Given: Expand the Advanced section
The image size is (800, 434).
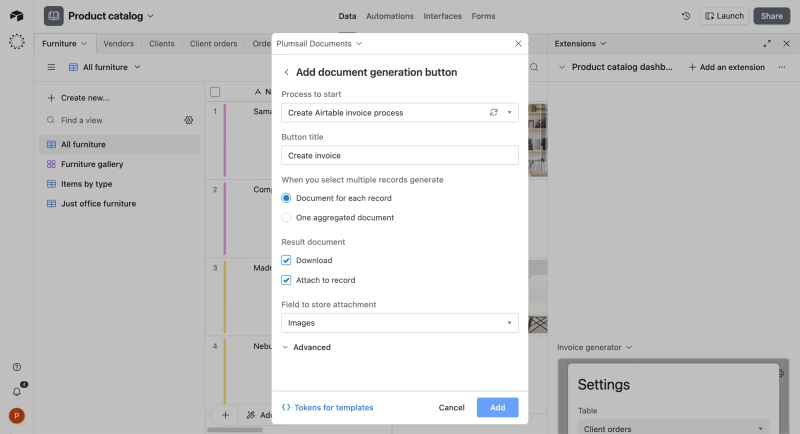Looking at the screenshot, I should [x=306, y=347].
